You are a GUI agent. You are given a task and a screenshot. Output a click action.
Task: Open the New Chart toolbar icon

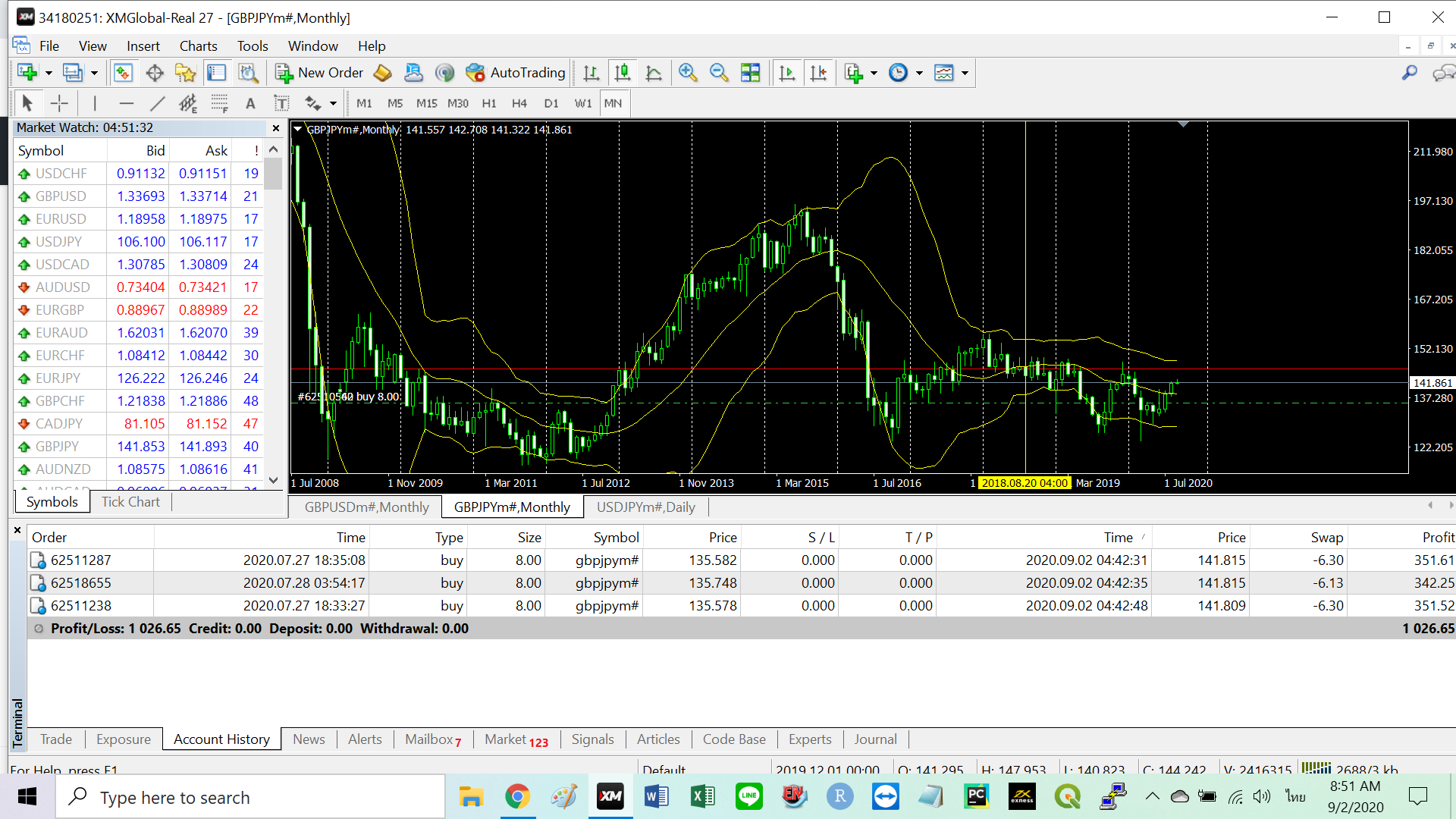pos(27,73)
